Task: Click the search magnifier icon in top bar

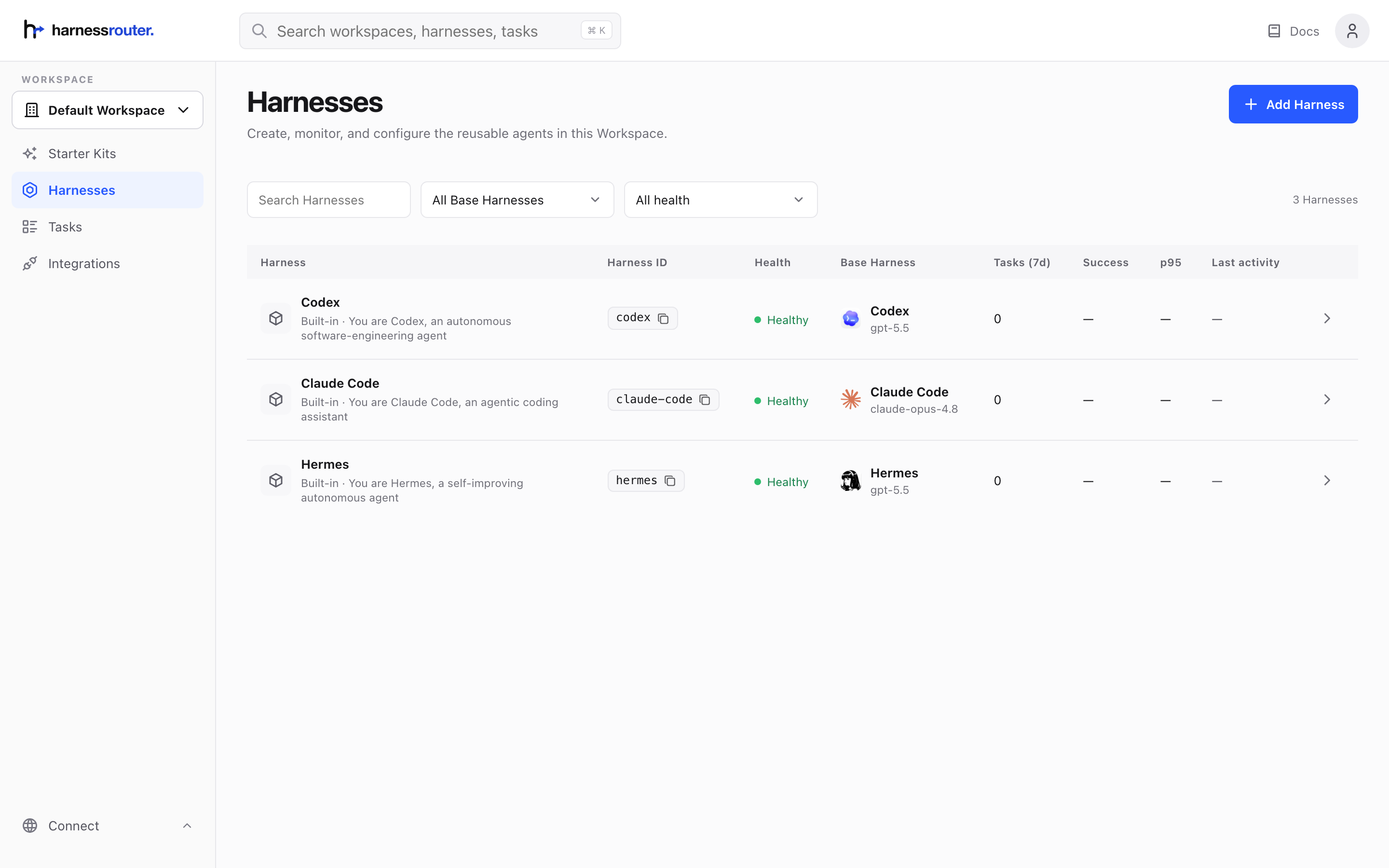Action: click(x=259, y=31)
